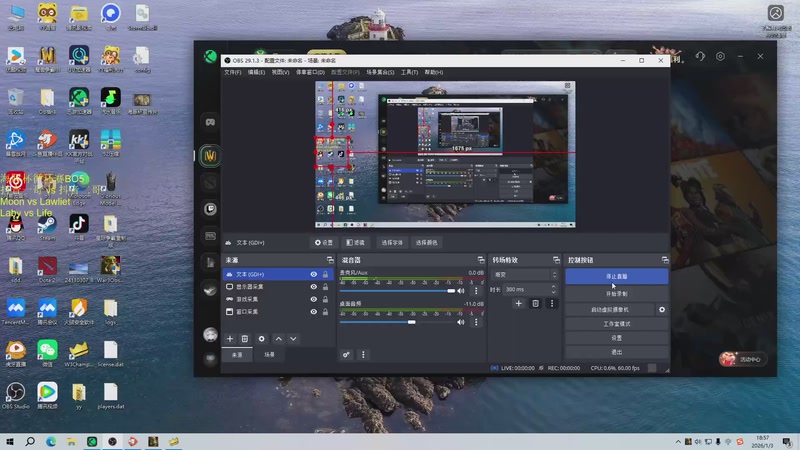Adjust the 桌面音频 volume slider
Image resolution: width=800 pixels, height=450 pixels.
(x=410, y=322)
